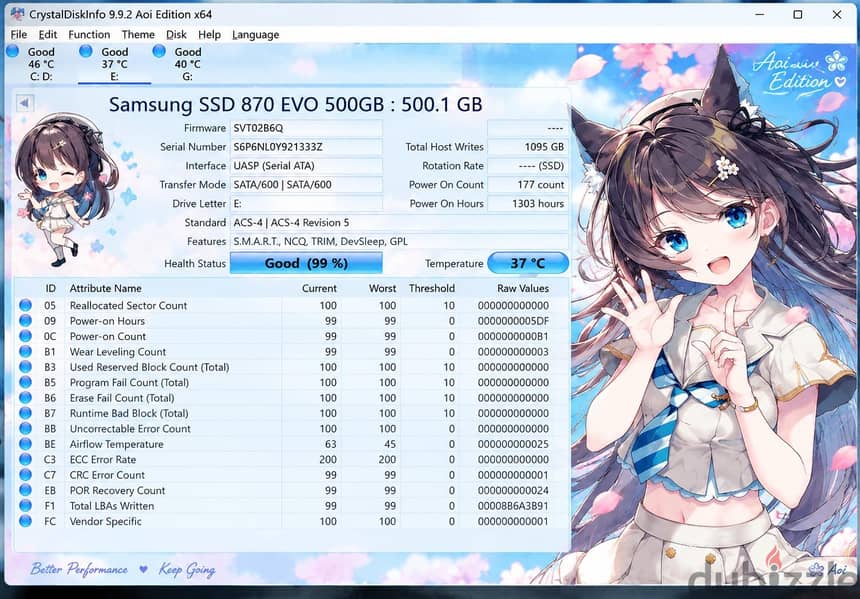Click the status orb for Power-on Hours
860x599 pixels.
pos(25,320)
